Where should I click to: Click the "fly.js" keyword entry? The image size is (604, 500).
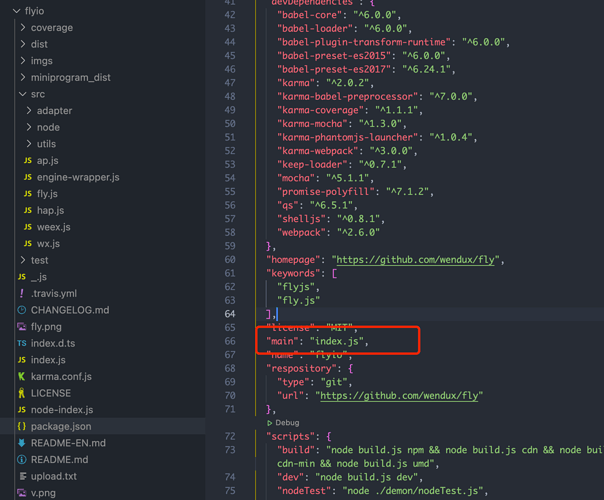[x=299, y=300]
